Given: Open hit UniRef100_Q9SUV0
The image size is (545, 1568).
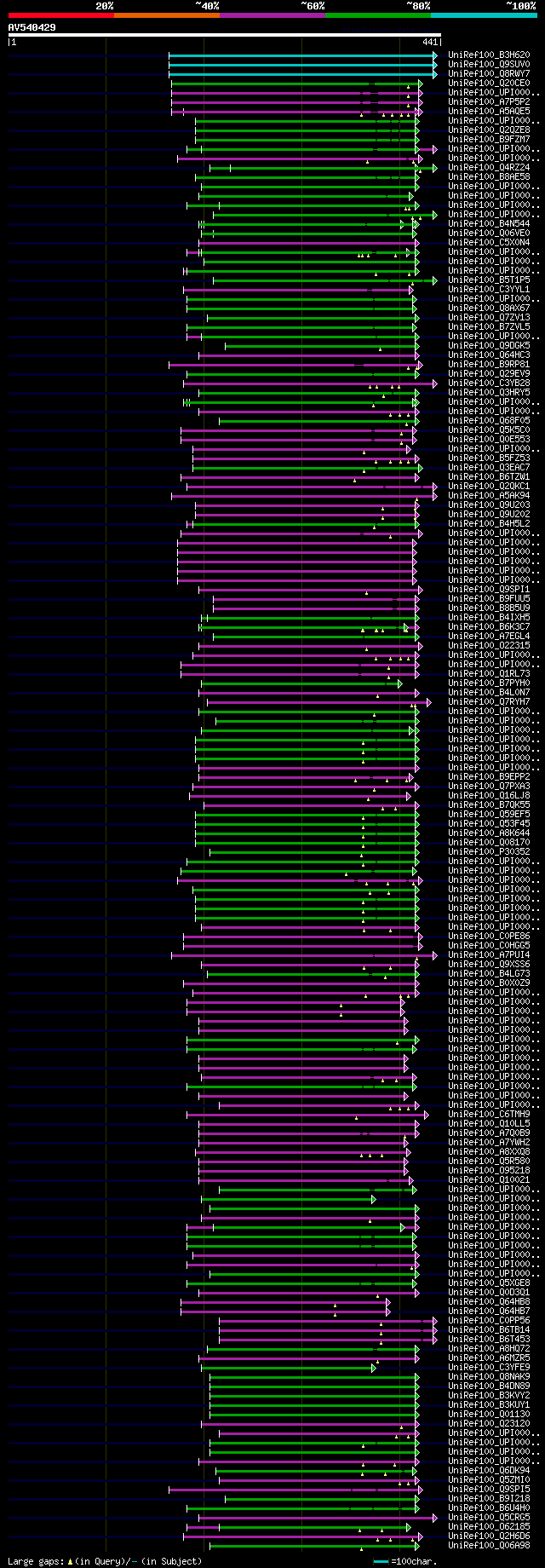Looking at the screenshot, I should coord(489,65).
